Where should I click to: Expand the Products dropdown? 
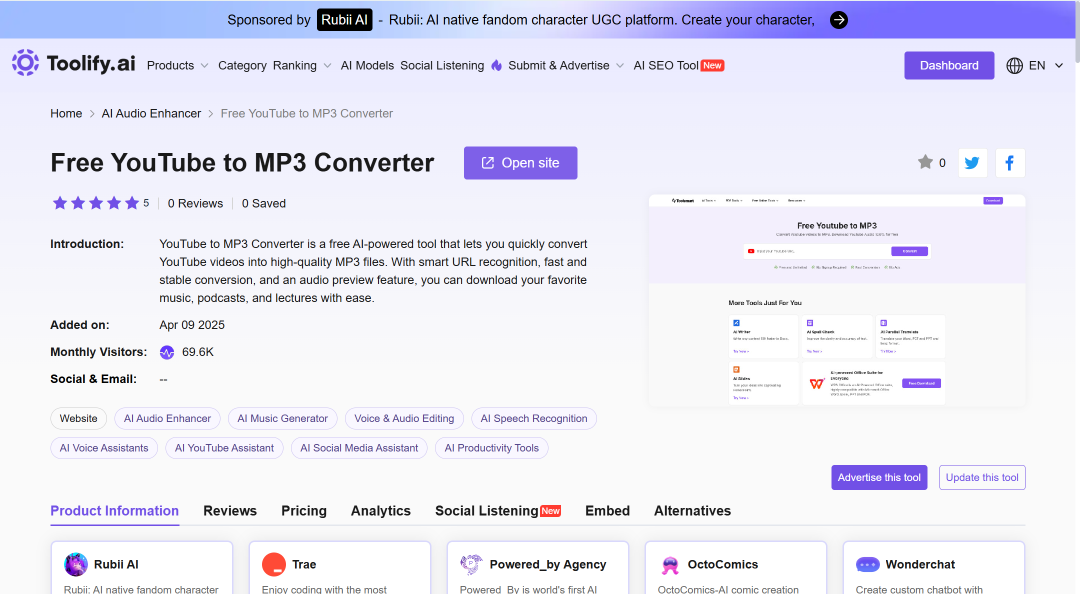coord(178,65)
